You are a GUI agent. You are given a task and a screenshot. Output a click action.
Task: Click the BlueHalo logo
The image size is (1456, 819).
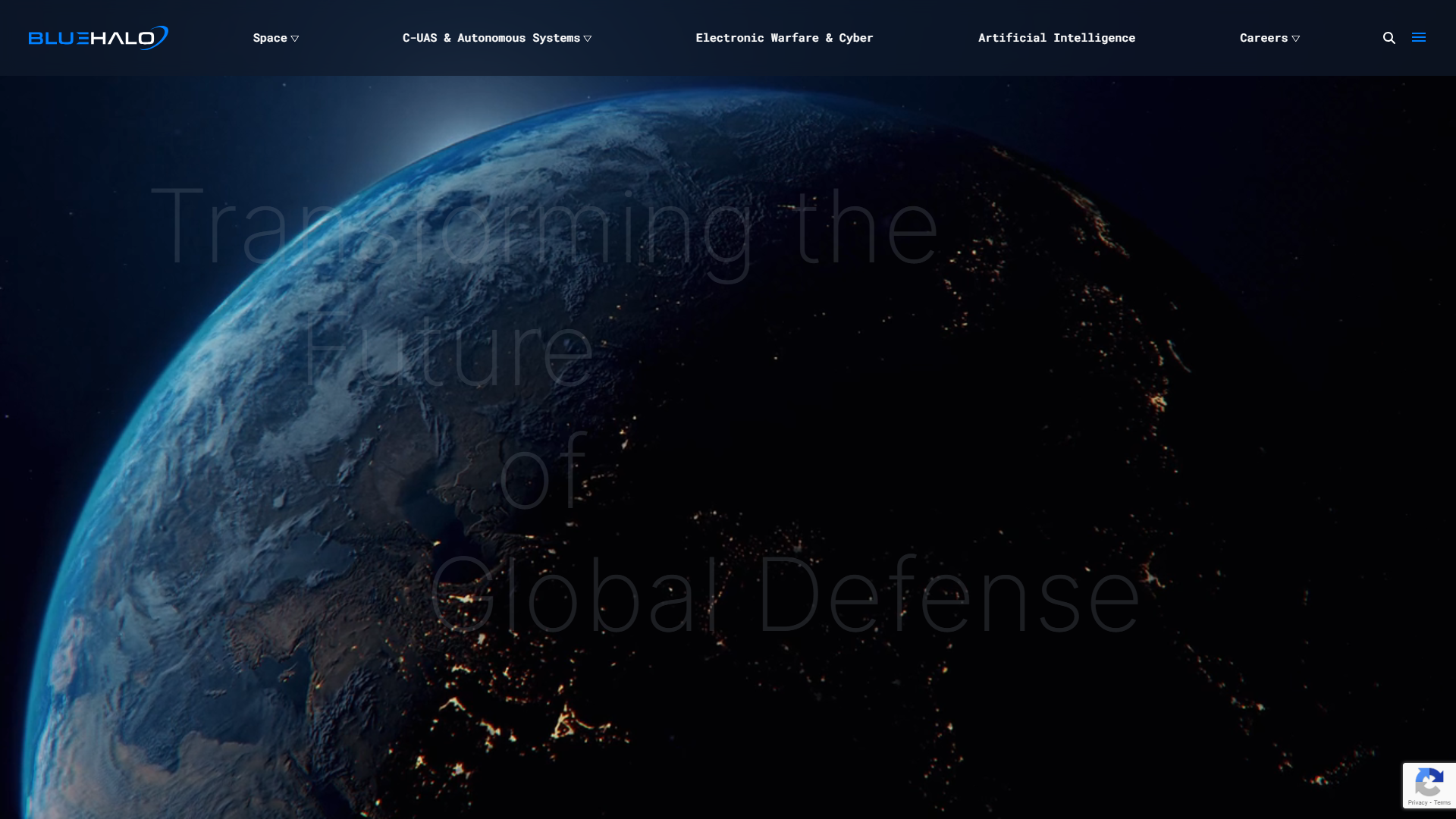click(97, 38)
